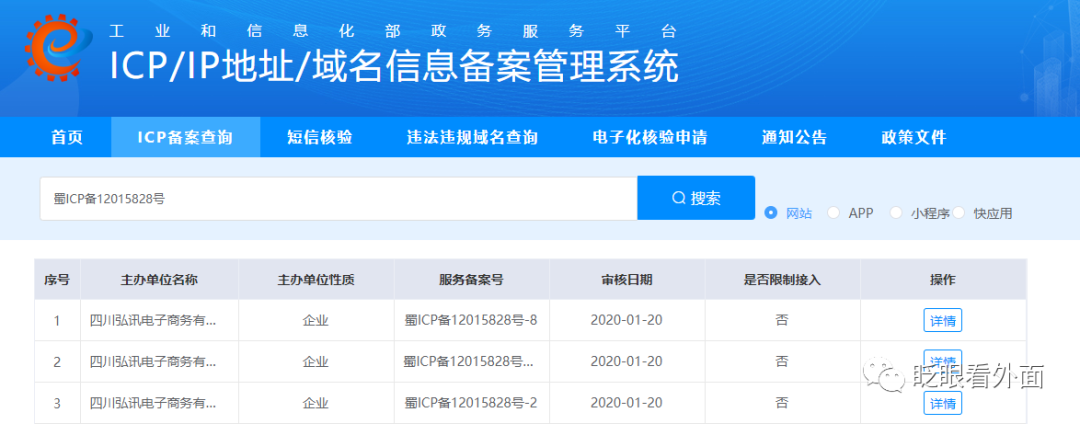Click the header text 工业和信息化部政务服务平台
Screen dimensions: 1080x424
(x=393, y=30)
